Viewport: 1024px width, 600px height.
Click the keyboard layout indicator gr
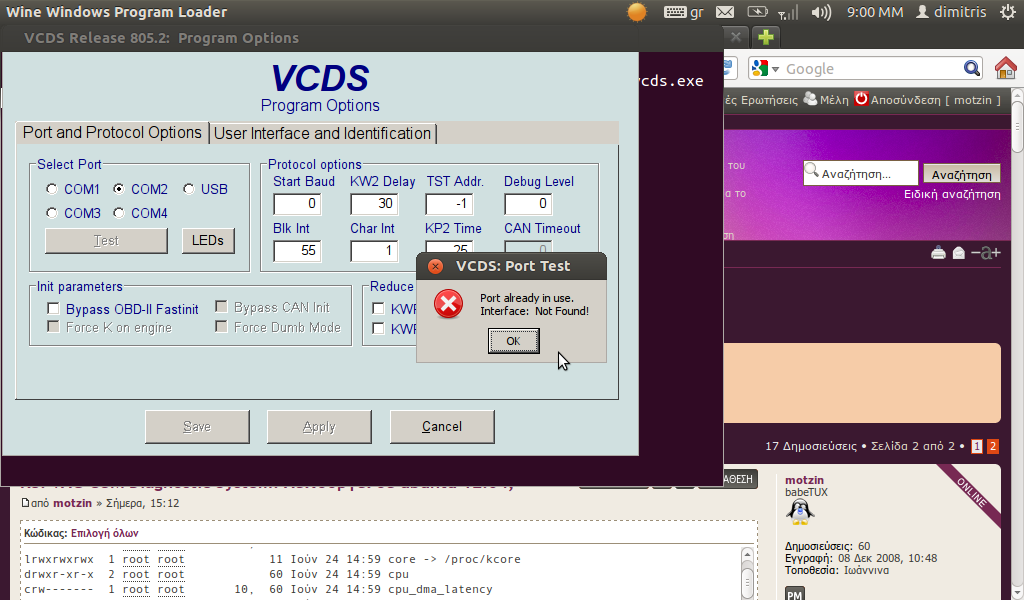pyautogui.click(x=684, y=12)
